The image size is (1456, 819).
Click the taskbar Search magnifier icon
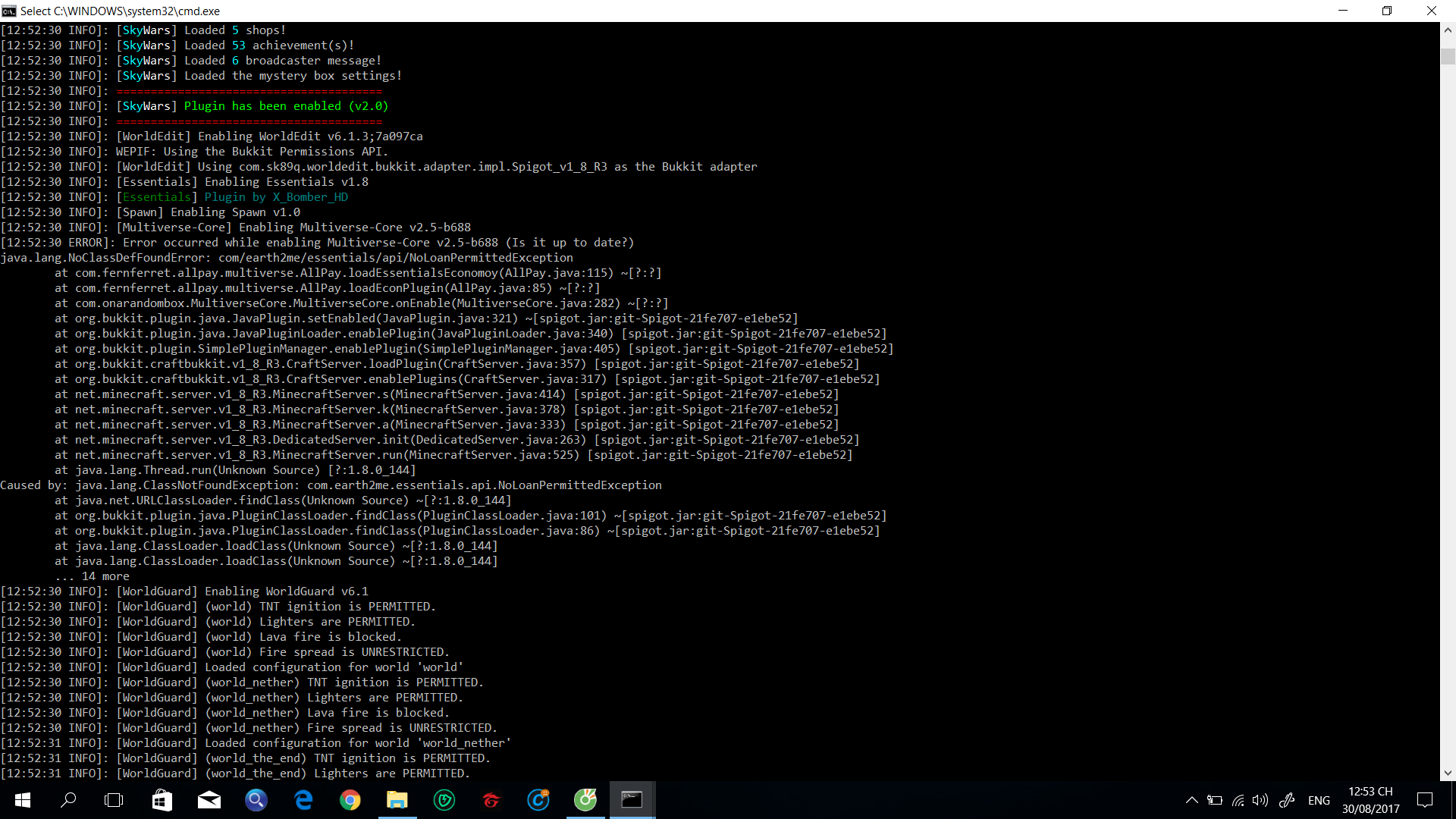[x=68, y=800]
